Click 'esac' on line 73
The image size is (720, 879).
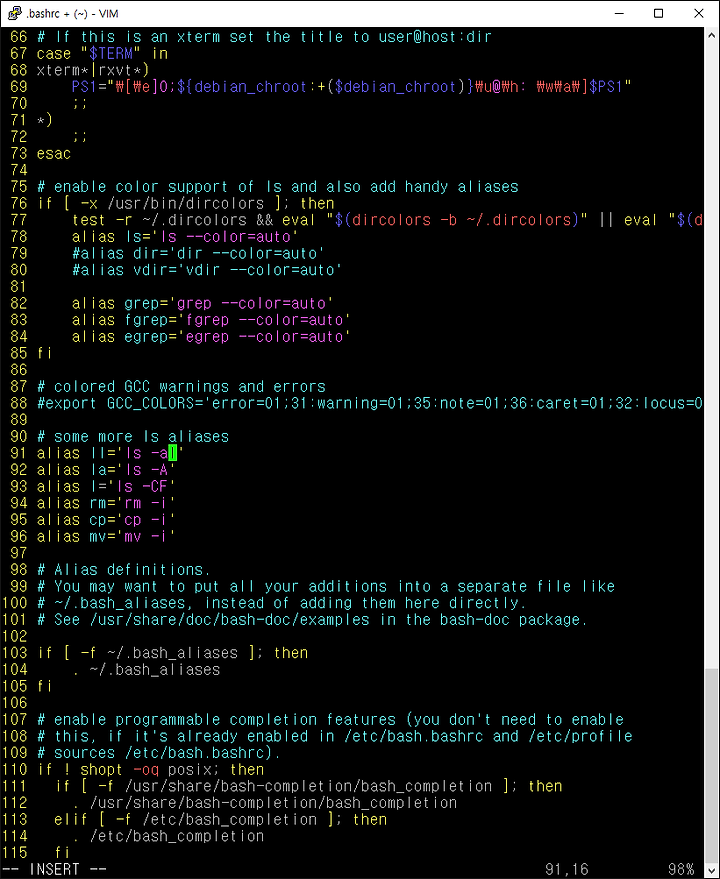tap(54, 154)
